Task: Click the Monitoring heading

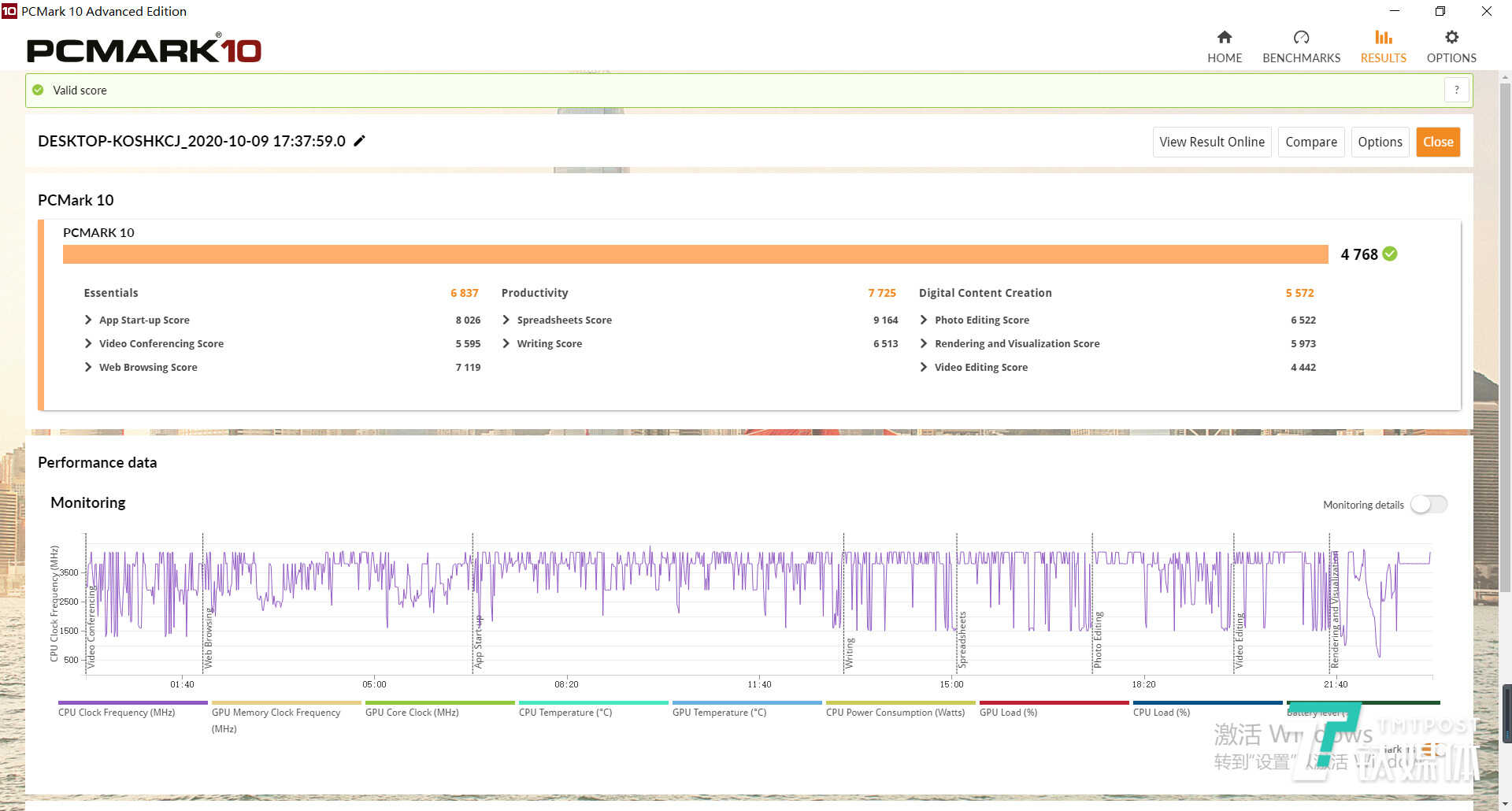Action: 88,503
